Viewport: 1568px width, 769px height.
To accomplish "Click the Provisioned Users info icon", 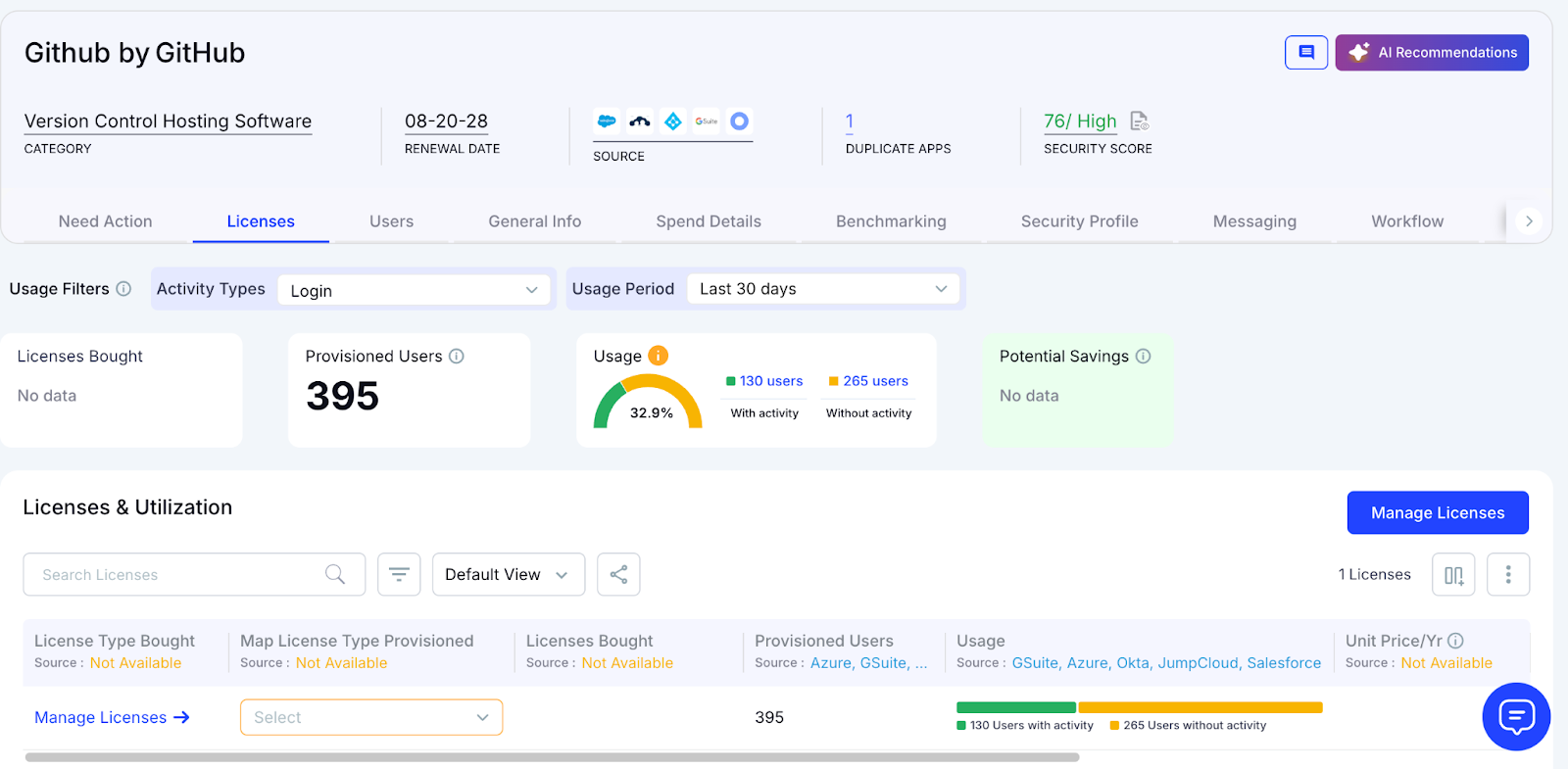I will tap(457, 357).
